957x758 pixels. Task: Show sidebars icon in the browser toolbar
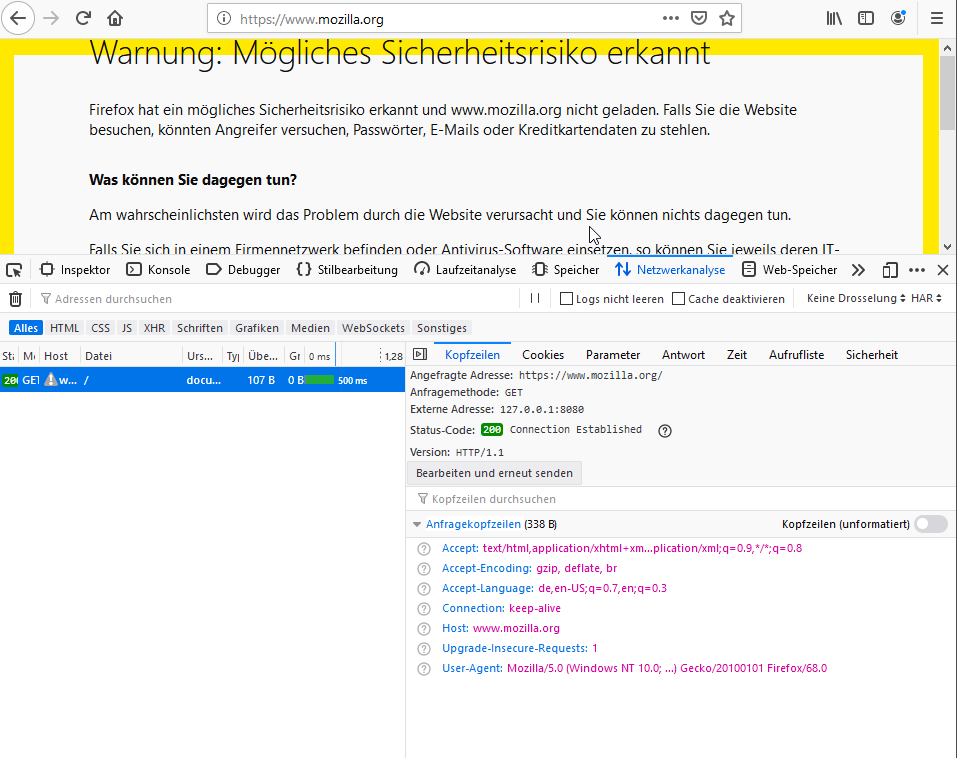(865, 18)
